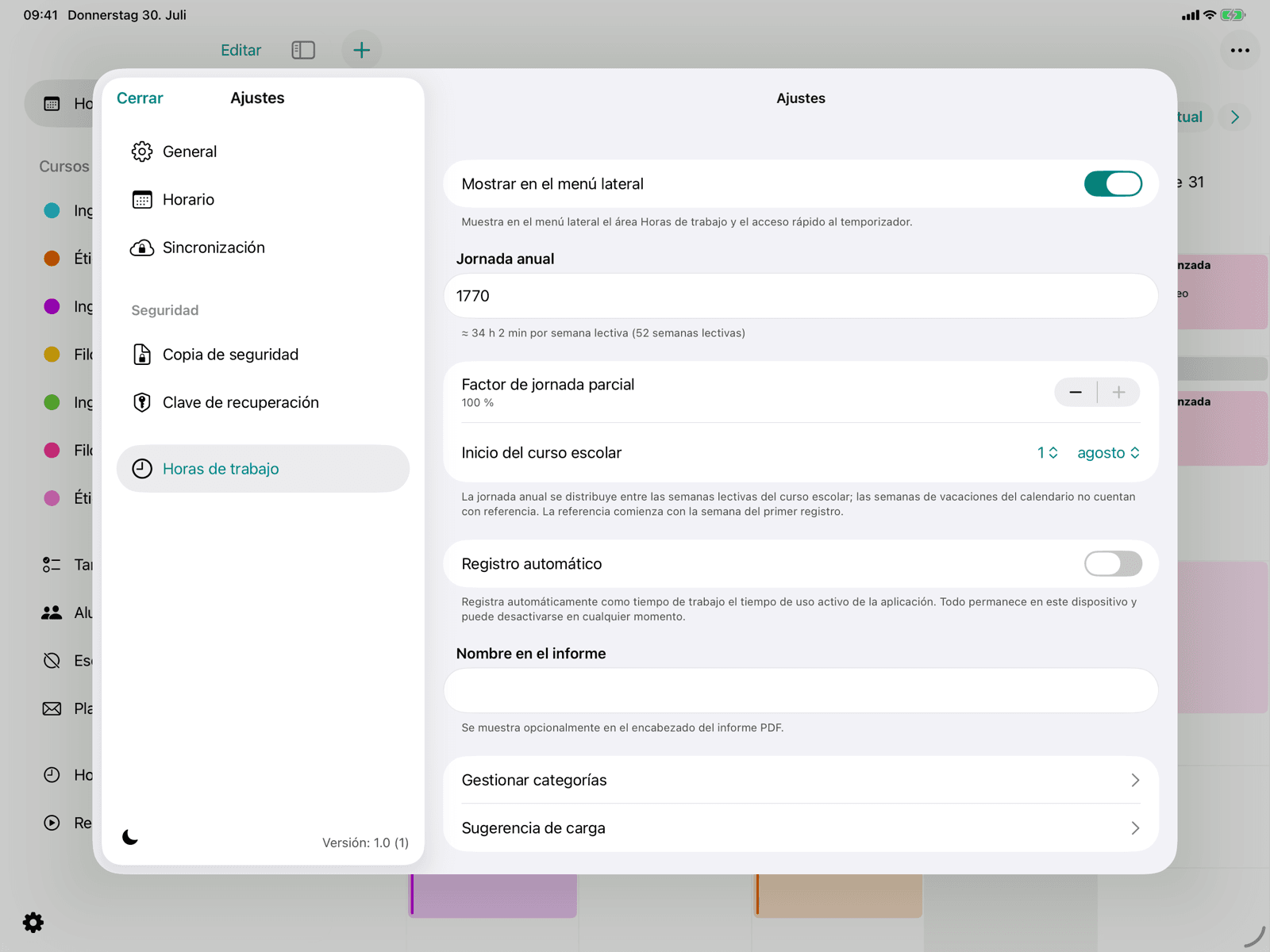
Task: Click the settings gear at bottom left
Action: (x=33, y=923)
